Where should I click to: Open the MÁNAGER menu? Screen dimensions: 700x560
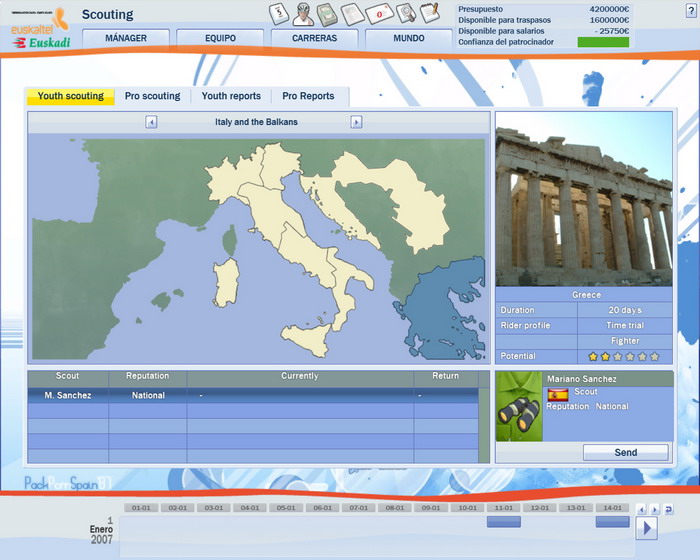pos(126,39)
